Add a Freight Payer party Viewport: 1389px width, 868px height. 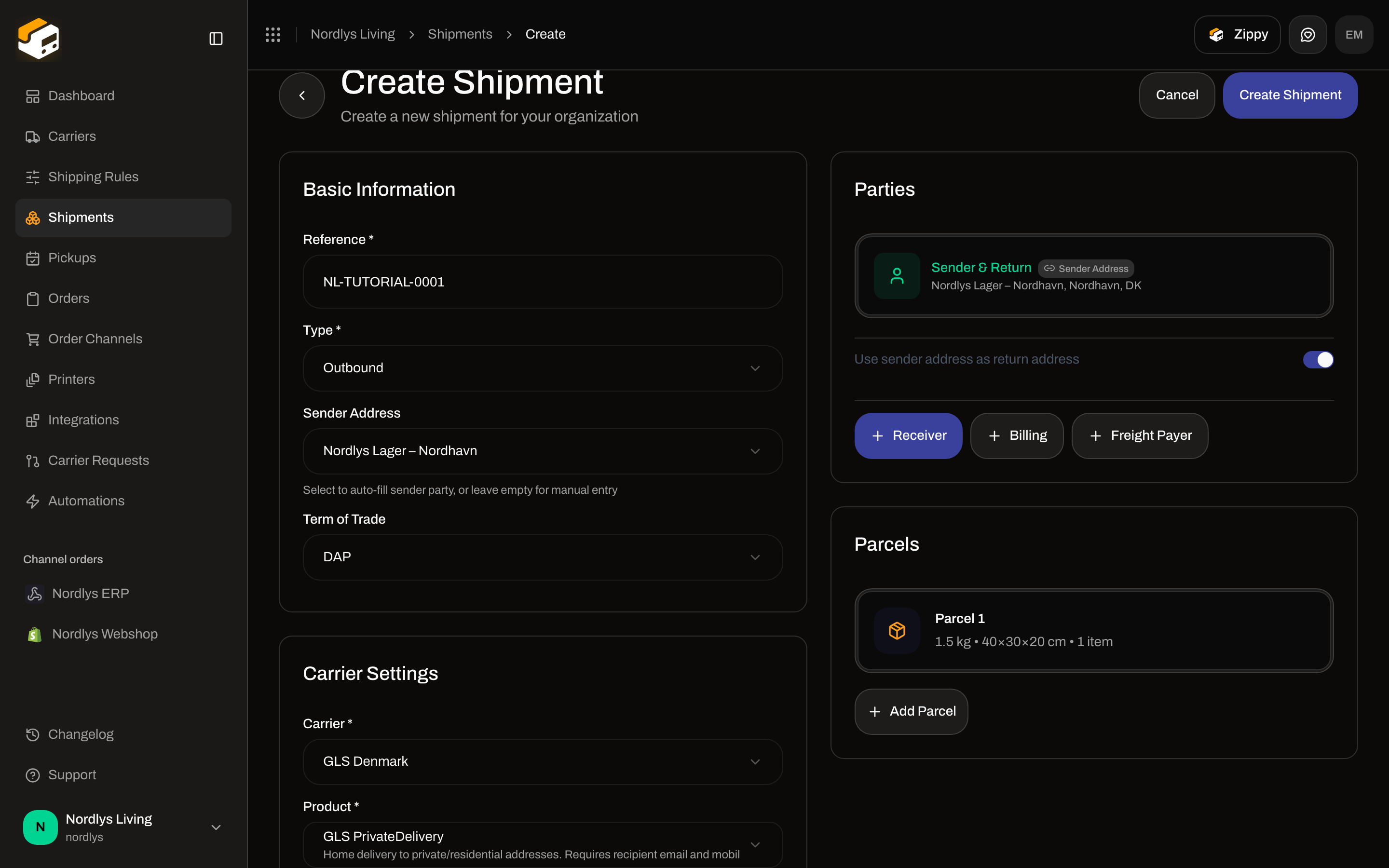pos(1139,436)
